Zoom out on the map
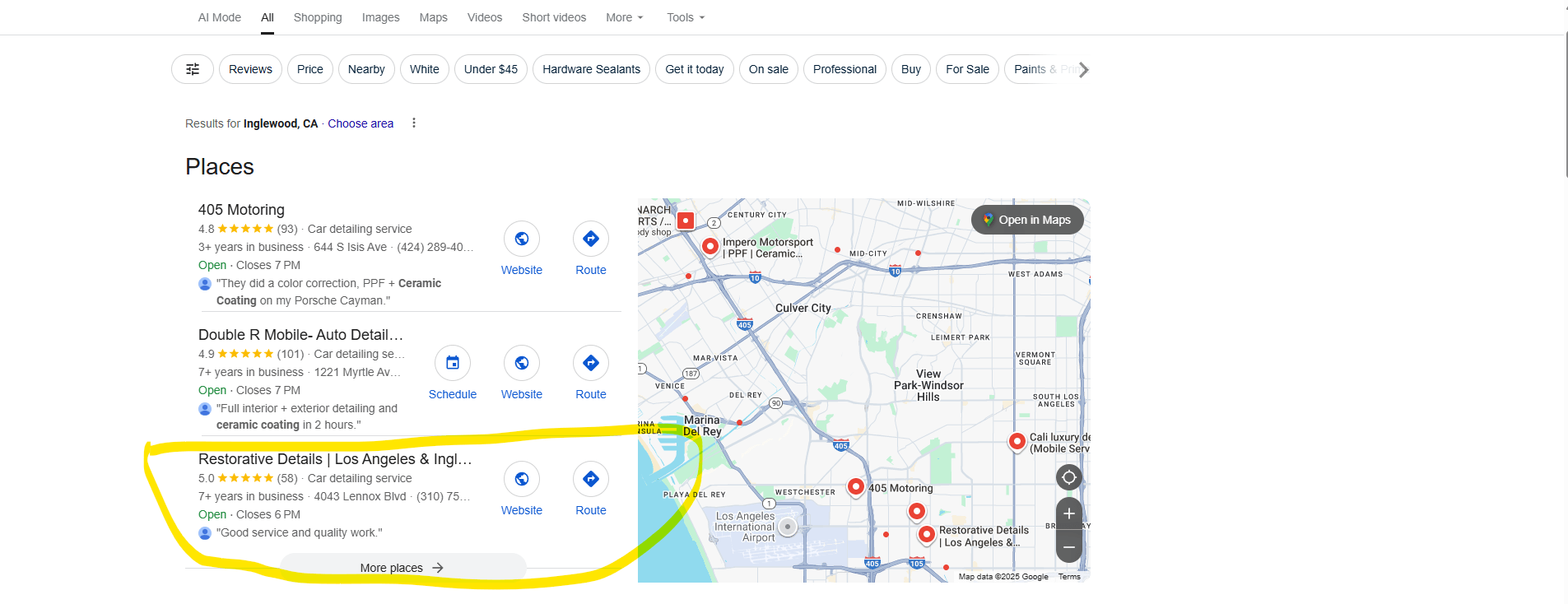Image resolution: width=1568 pixels, height=604 pixels. pyautogui.click(x=1069, y=546)
